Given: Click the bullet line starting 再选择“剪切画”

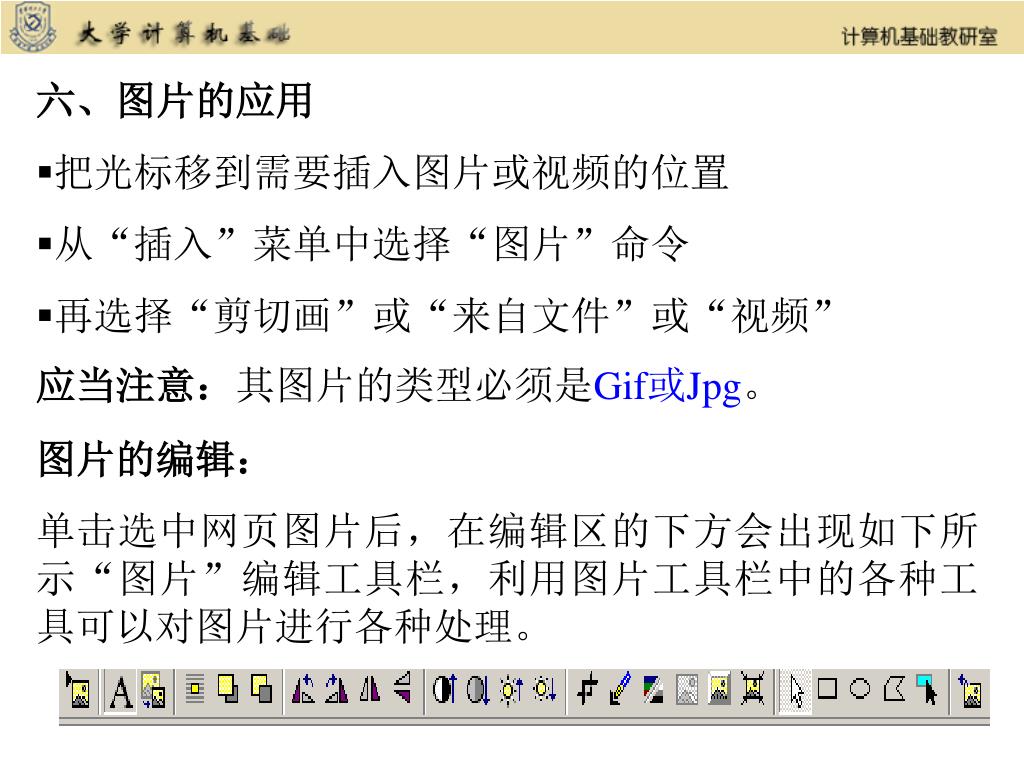Looking at the screenshot, I should click(435, 315).
